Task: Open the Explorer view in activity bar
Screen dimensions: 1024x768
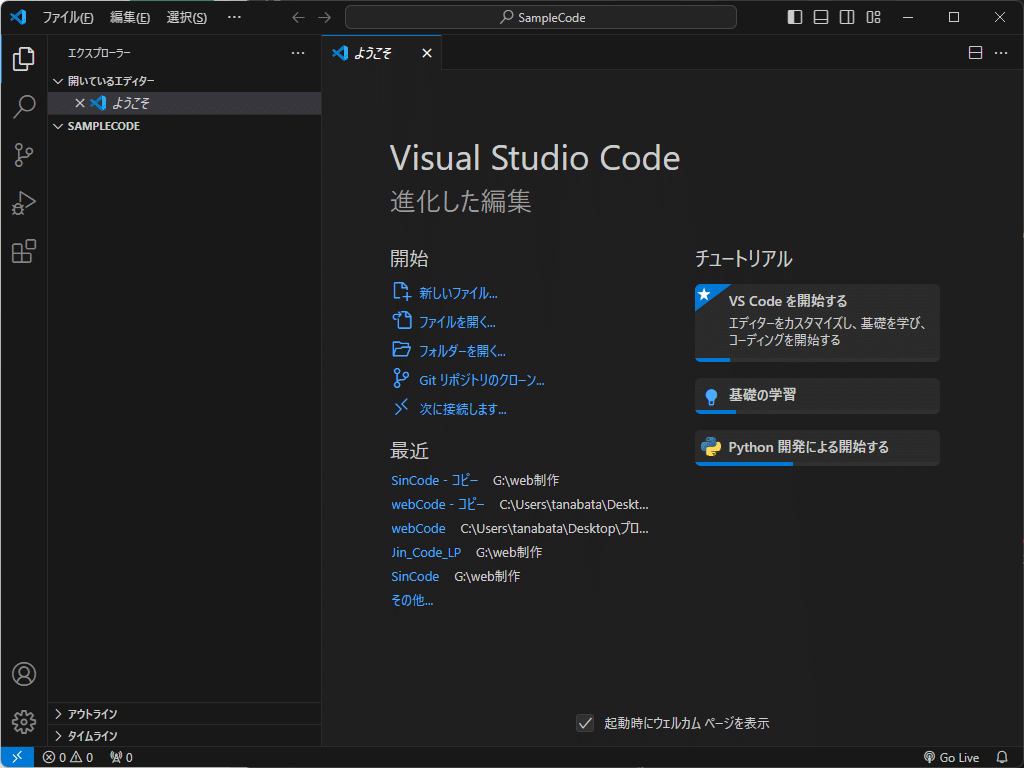Action: click(24, 59)
